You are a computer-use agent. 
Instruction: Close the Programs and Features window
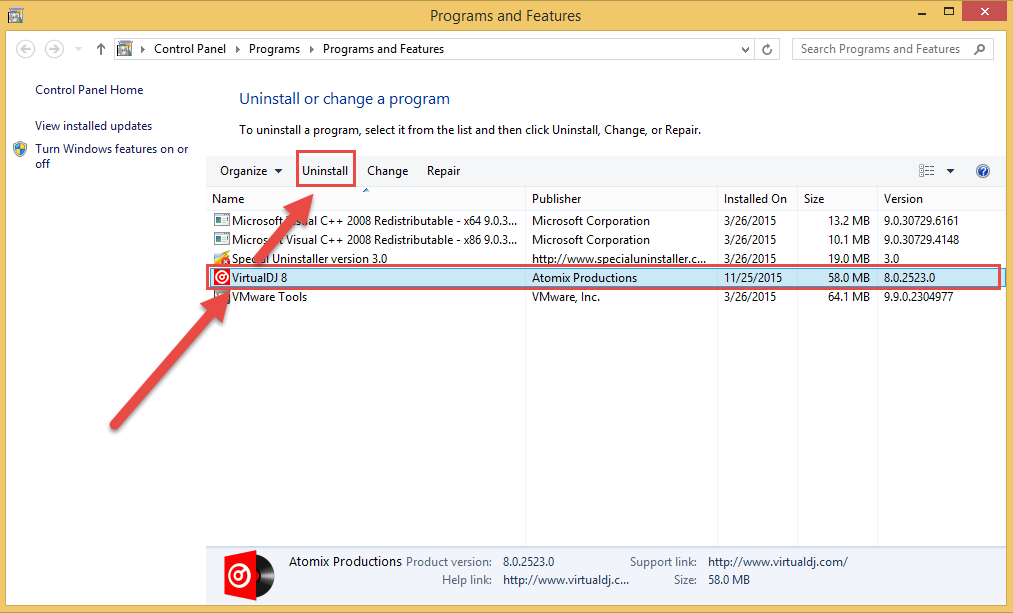985,12
